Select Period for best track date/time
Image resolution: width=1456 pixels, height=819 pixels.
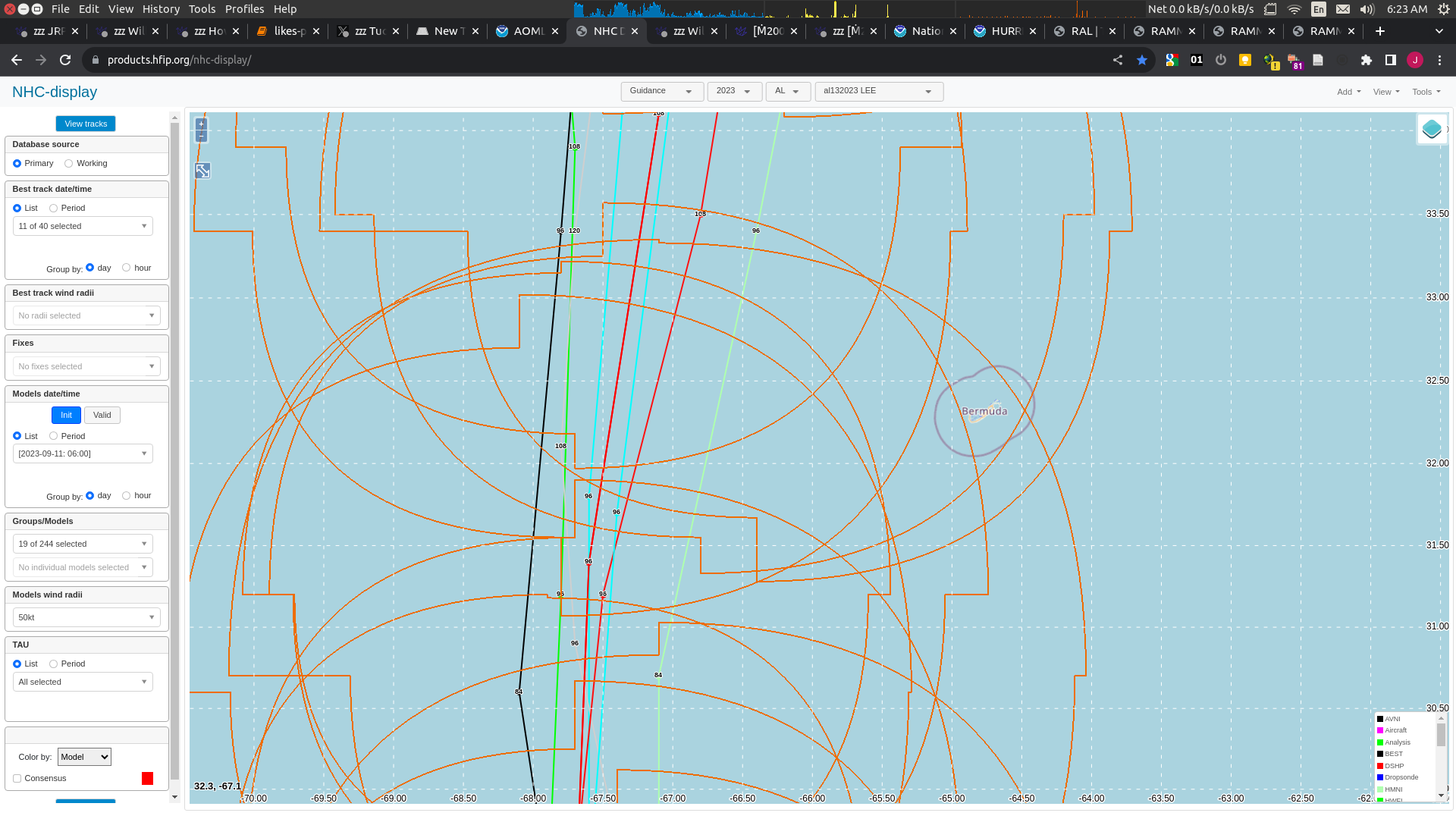click(54, 209)
